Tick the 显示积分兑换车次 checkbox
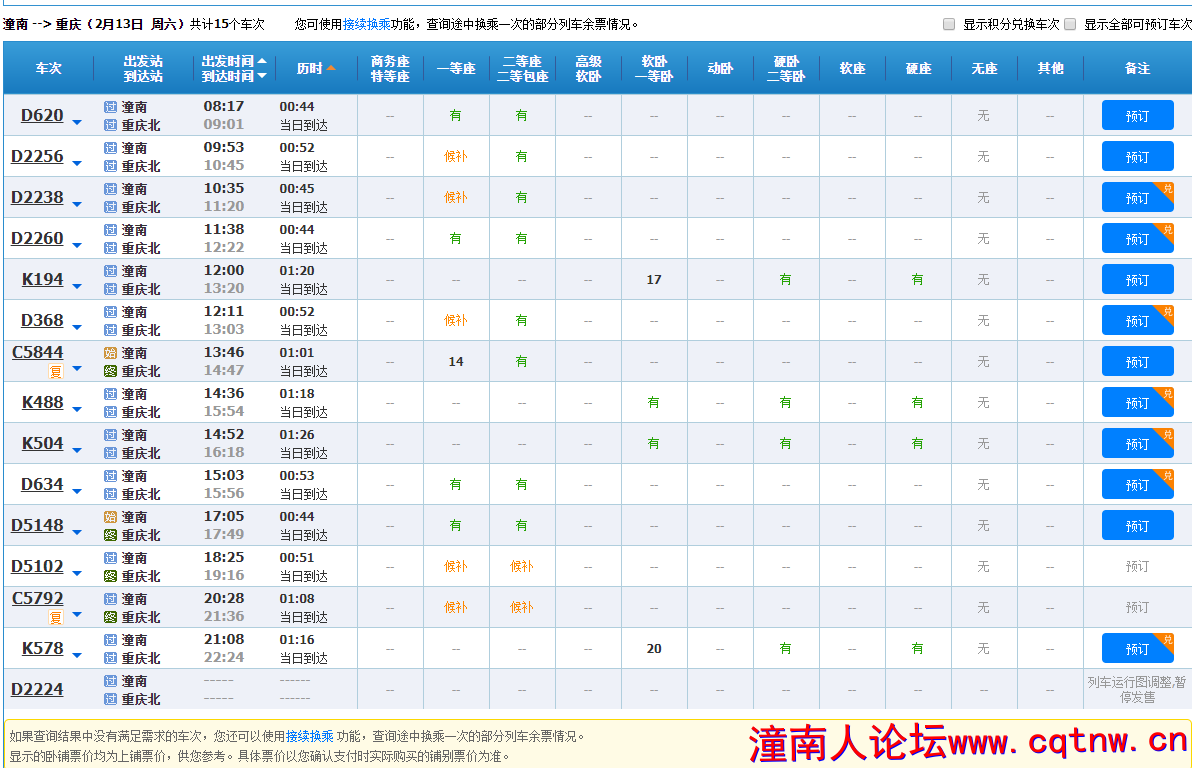 pos(949,24)
